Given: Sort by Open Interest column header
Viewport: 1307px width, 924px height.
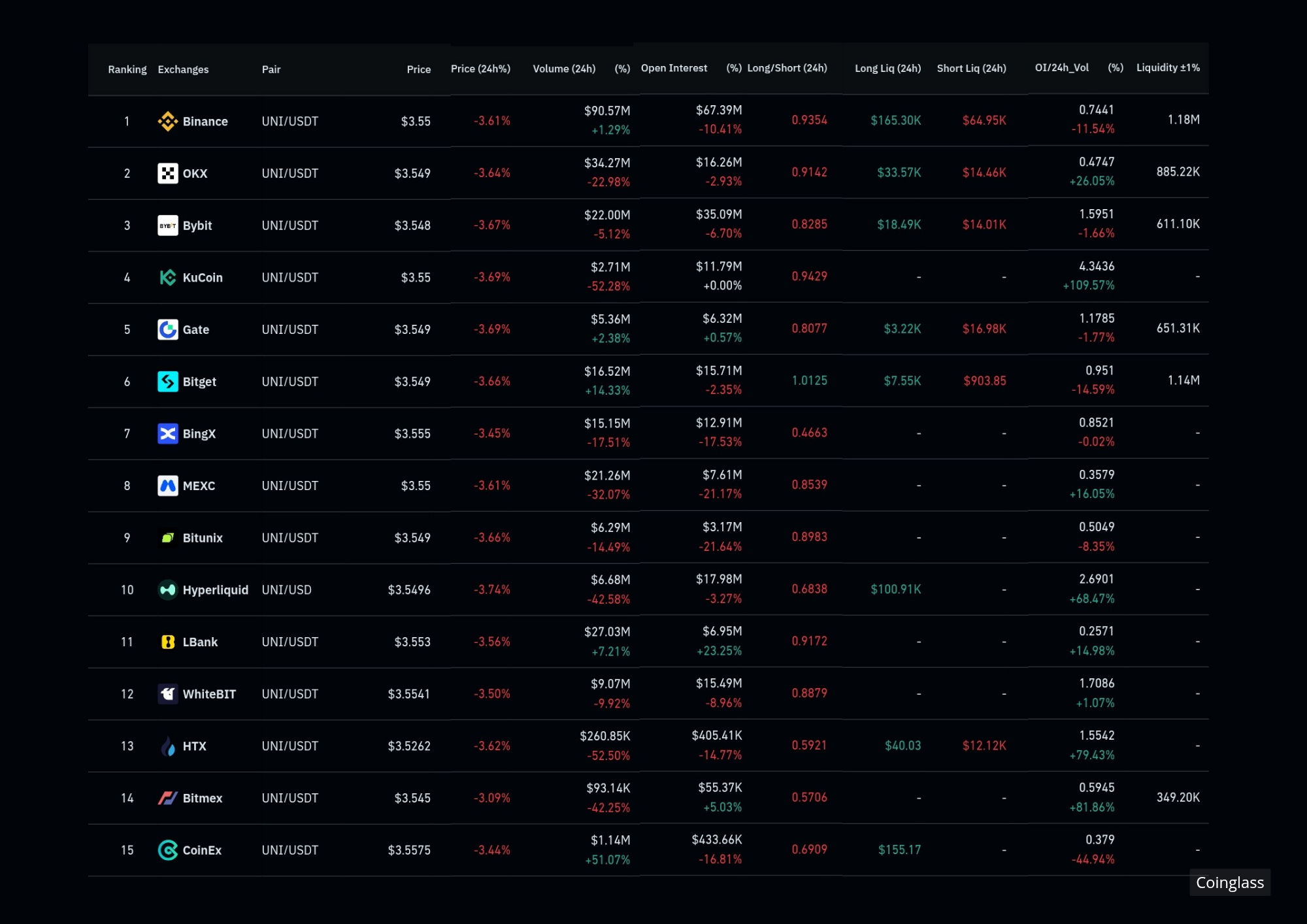Looking at the screenshot, I should point(674,68).
